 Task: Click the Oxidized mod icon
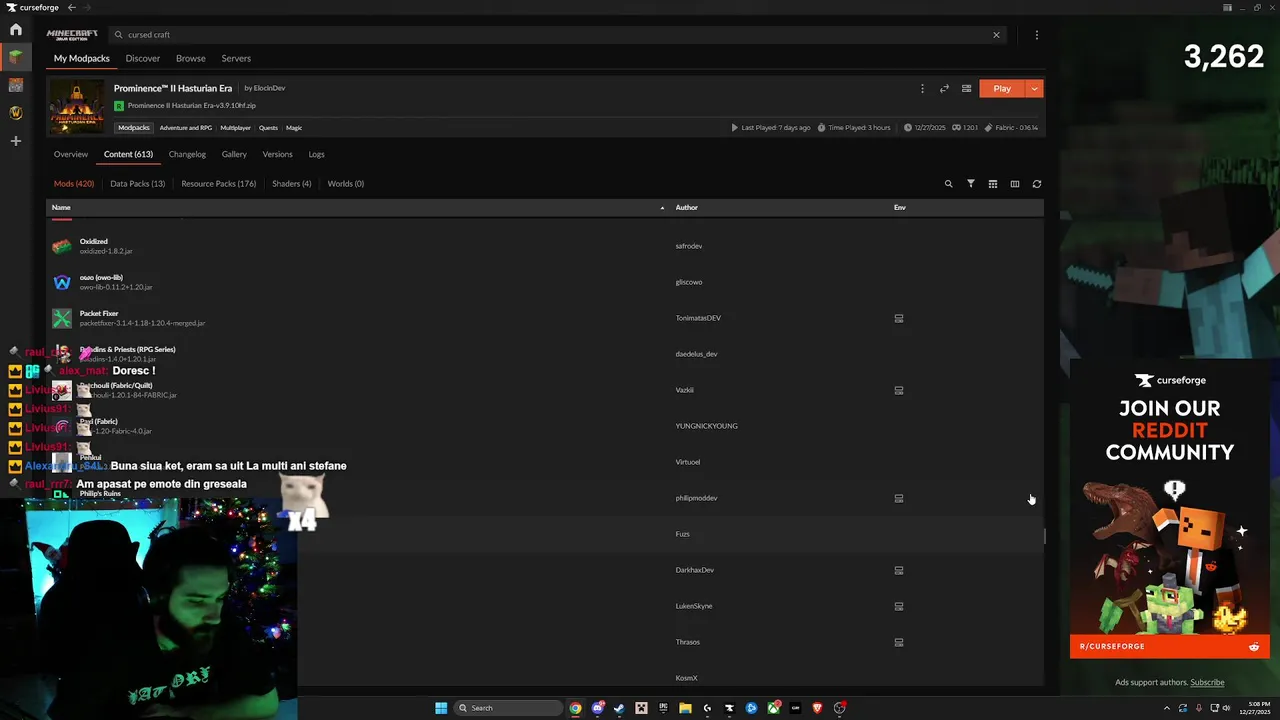coord(62,246)
